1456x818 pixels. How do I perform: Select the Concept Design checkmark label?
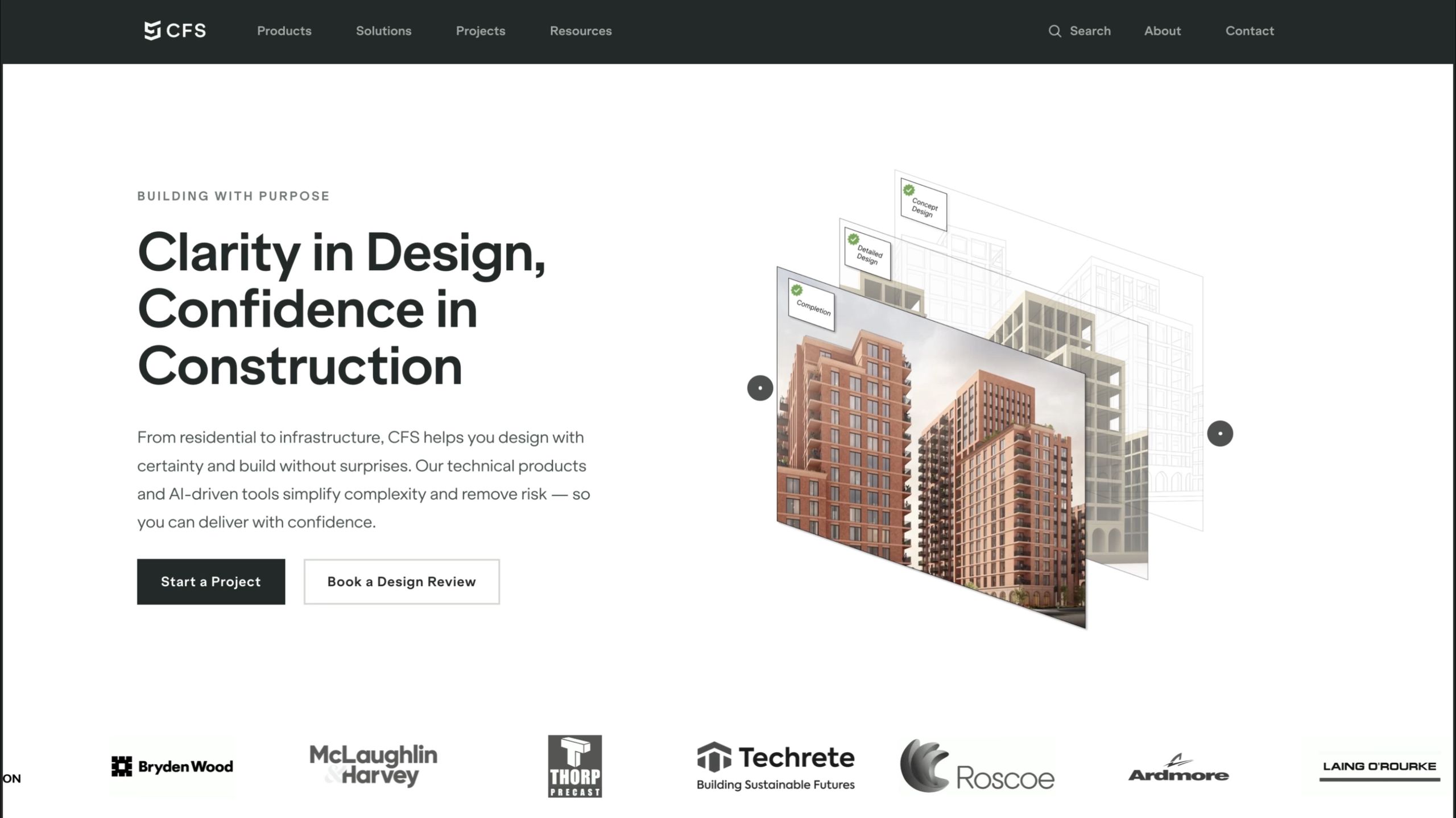click(924, 206)
